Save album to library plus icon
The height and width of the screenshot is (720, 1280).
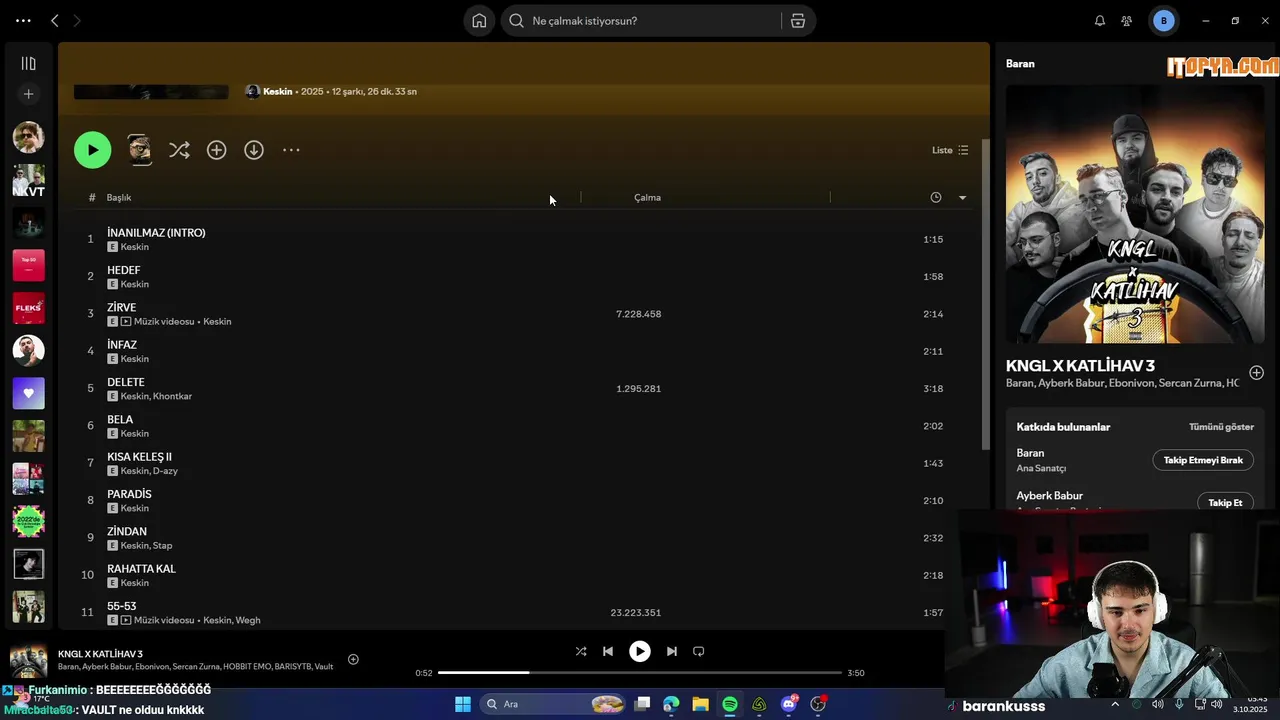click(216, 150)
